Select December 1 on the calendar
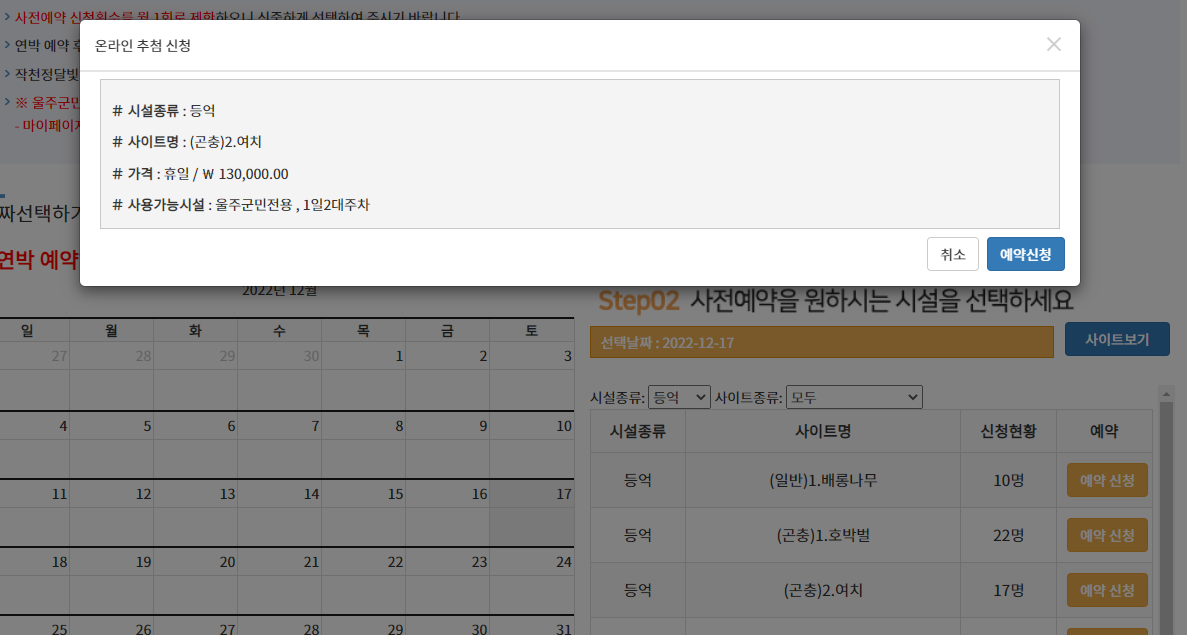 363,375
